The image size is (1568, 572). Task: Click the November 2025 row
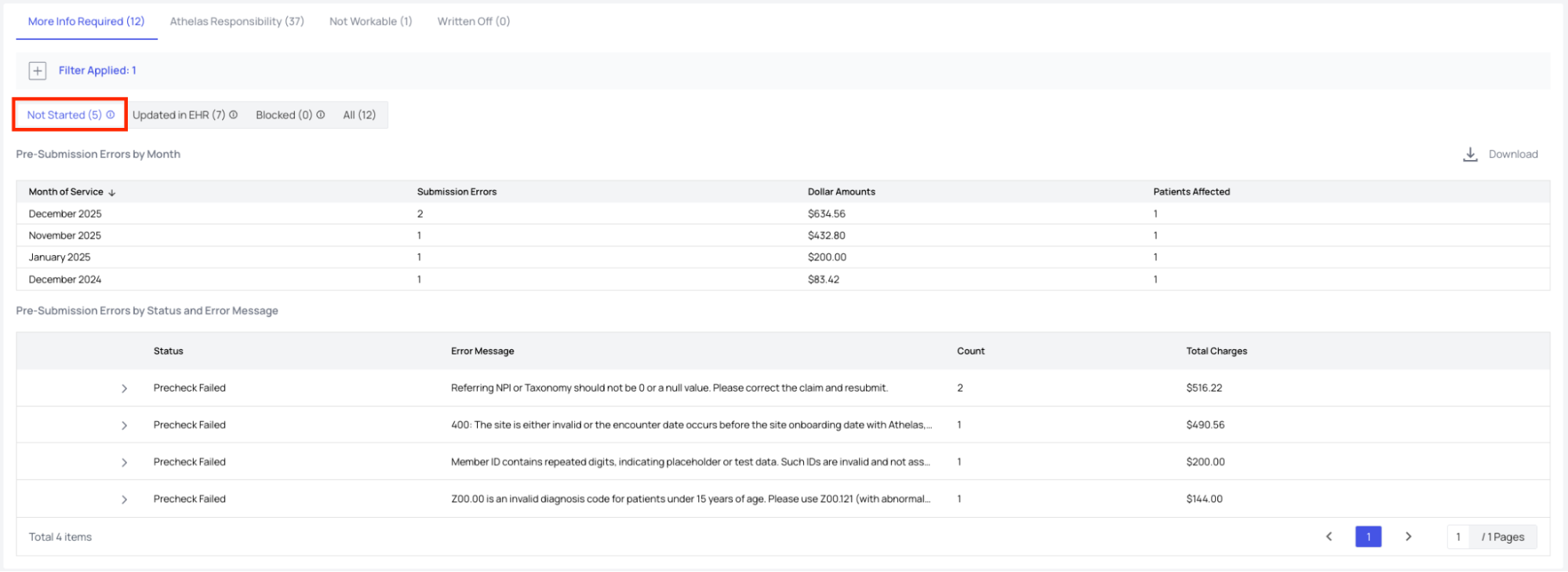783,235
